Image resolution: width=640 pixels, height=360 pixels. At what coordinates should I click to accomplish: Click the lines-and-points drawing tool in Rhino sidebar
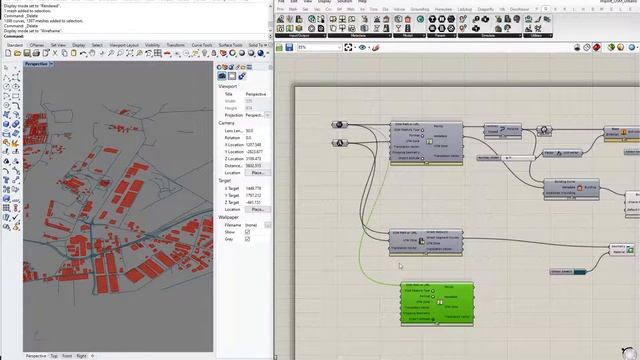coord(6,77)
